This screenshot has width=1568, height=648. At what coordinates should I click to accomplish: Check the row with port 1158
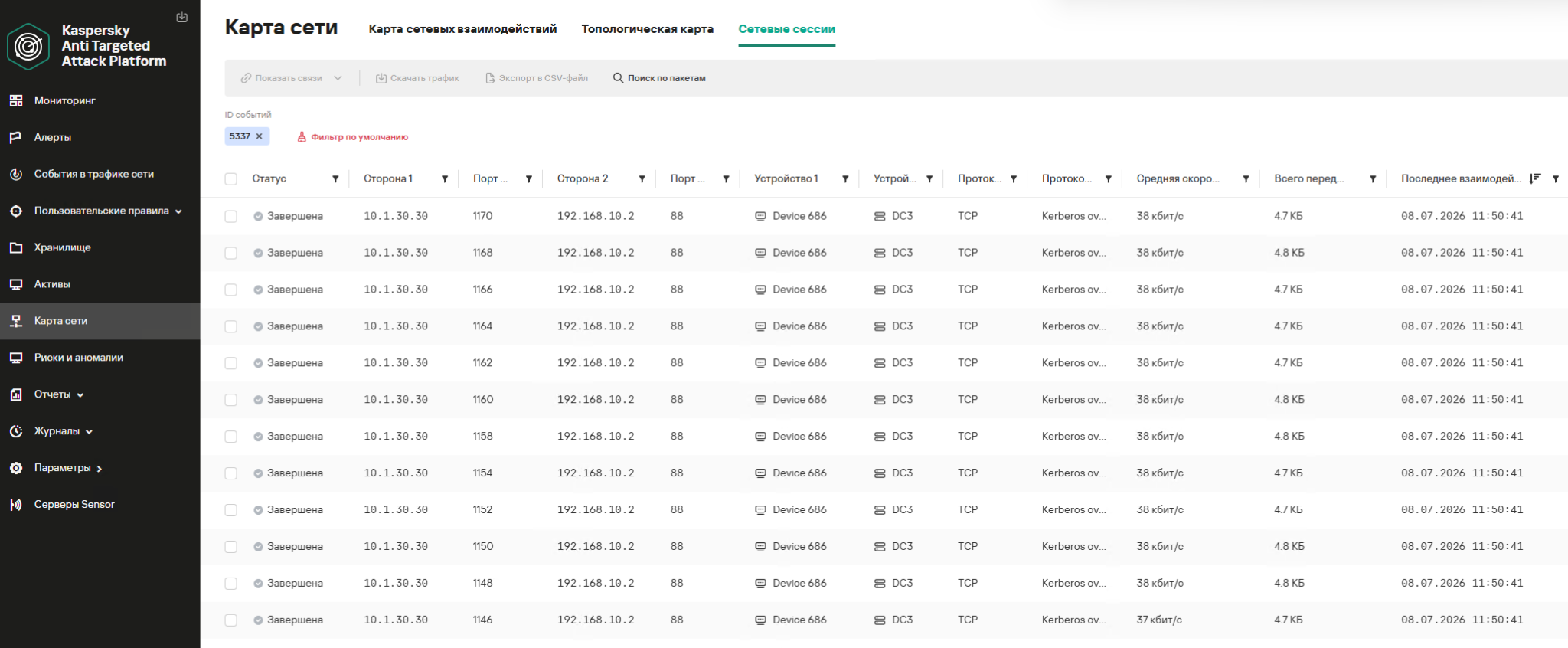(x=230, y=437)
